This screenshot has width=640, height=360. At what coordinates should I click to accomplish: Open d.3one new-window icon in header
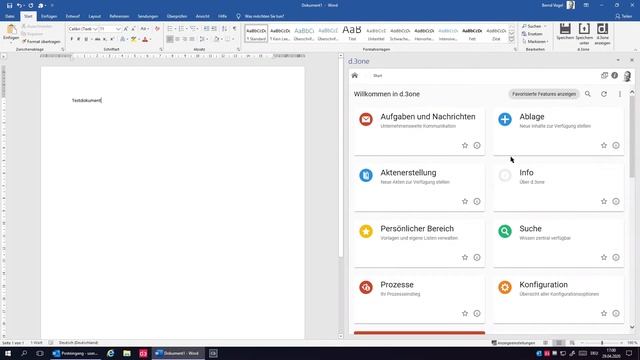coord(604,76)
